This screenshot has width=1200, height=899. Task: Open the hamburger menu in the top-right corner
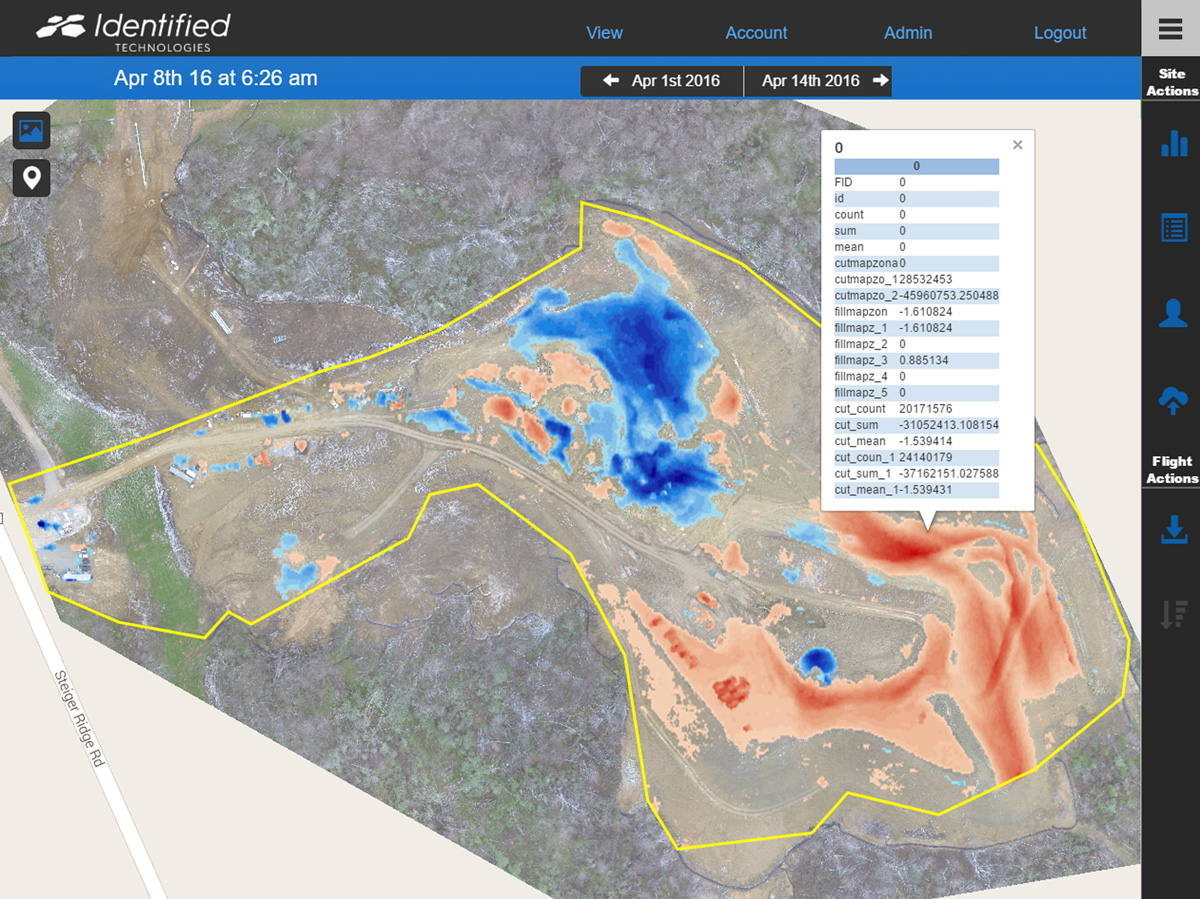click(1170, 28)
